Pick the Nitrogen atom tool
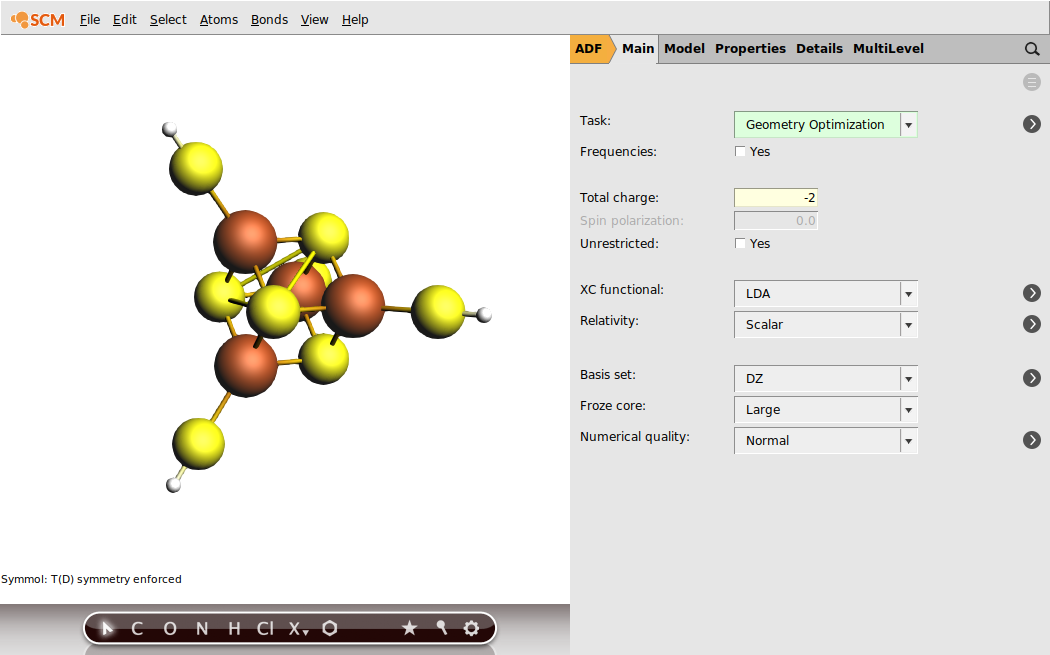1050x655 pixels. click(201, 628)
